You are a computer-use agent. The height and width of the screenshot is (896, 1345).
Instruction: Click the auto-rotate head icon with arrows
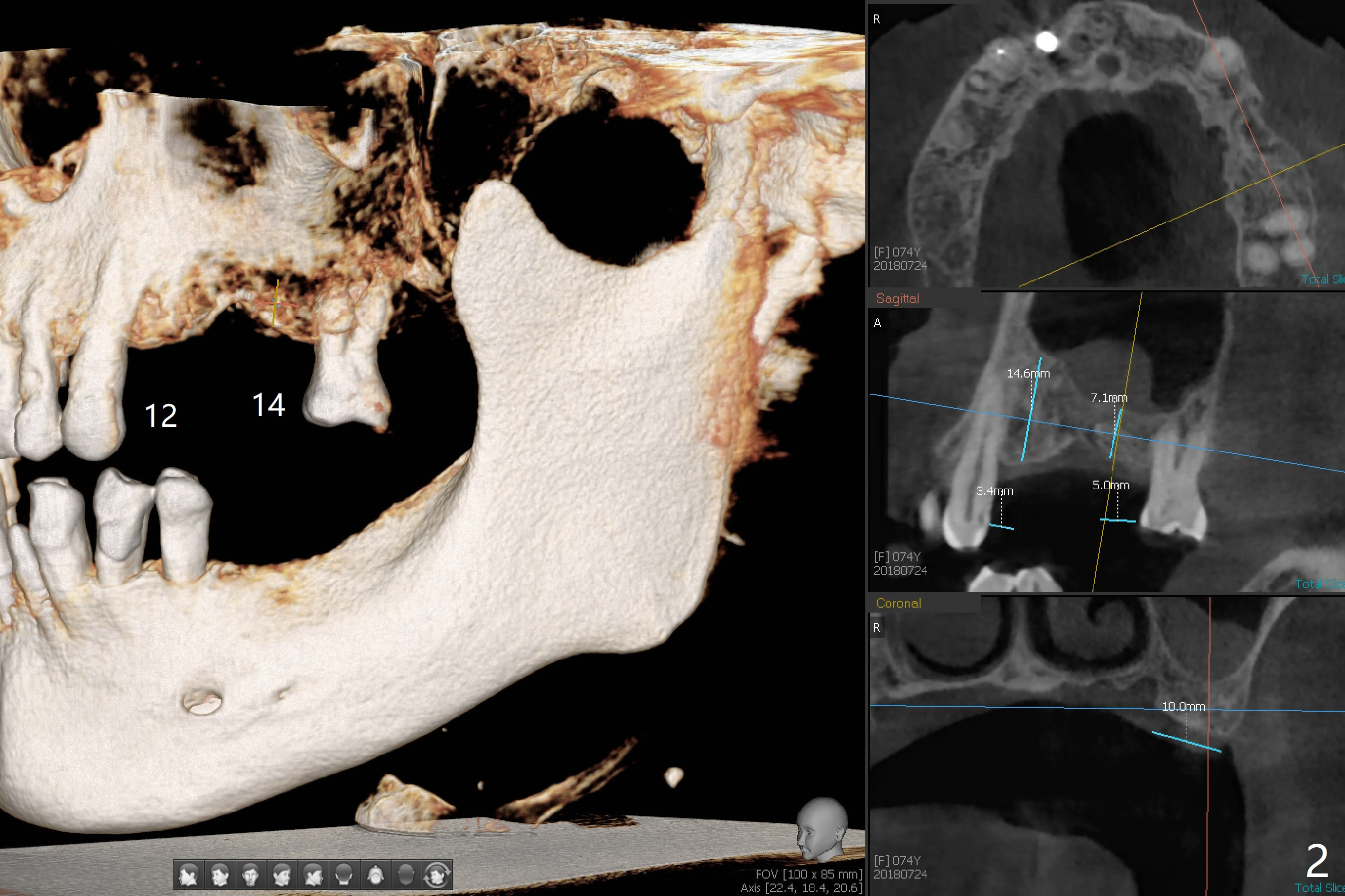437,874
